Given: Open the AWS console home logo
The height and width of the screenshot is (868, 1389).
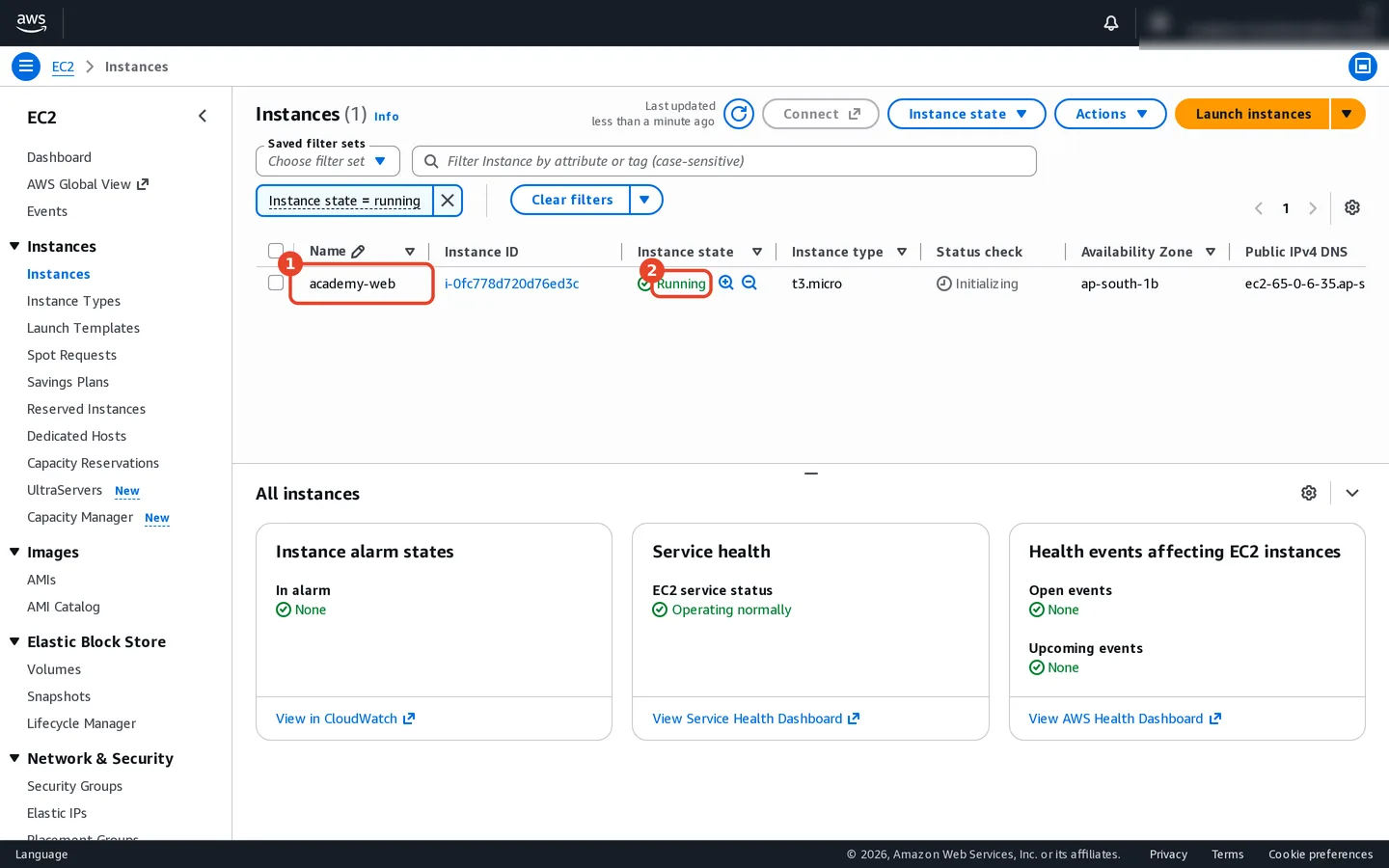Looking at the screenshot, I should click(31, 22).
